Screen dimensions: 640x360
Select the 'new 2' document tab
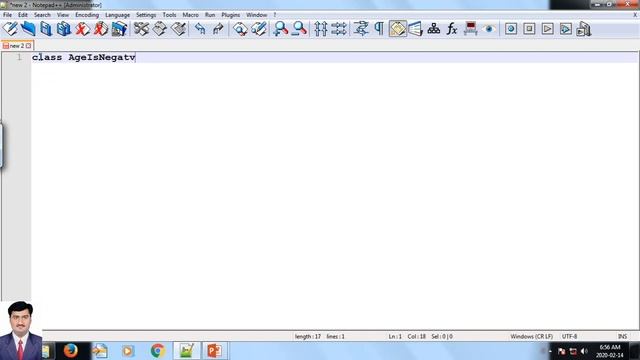[17, 46]
